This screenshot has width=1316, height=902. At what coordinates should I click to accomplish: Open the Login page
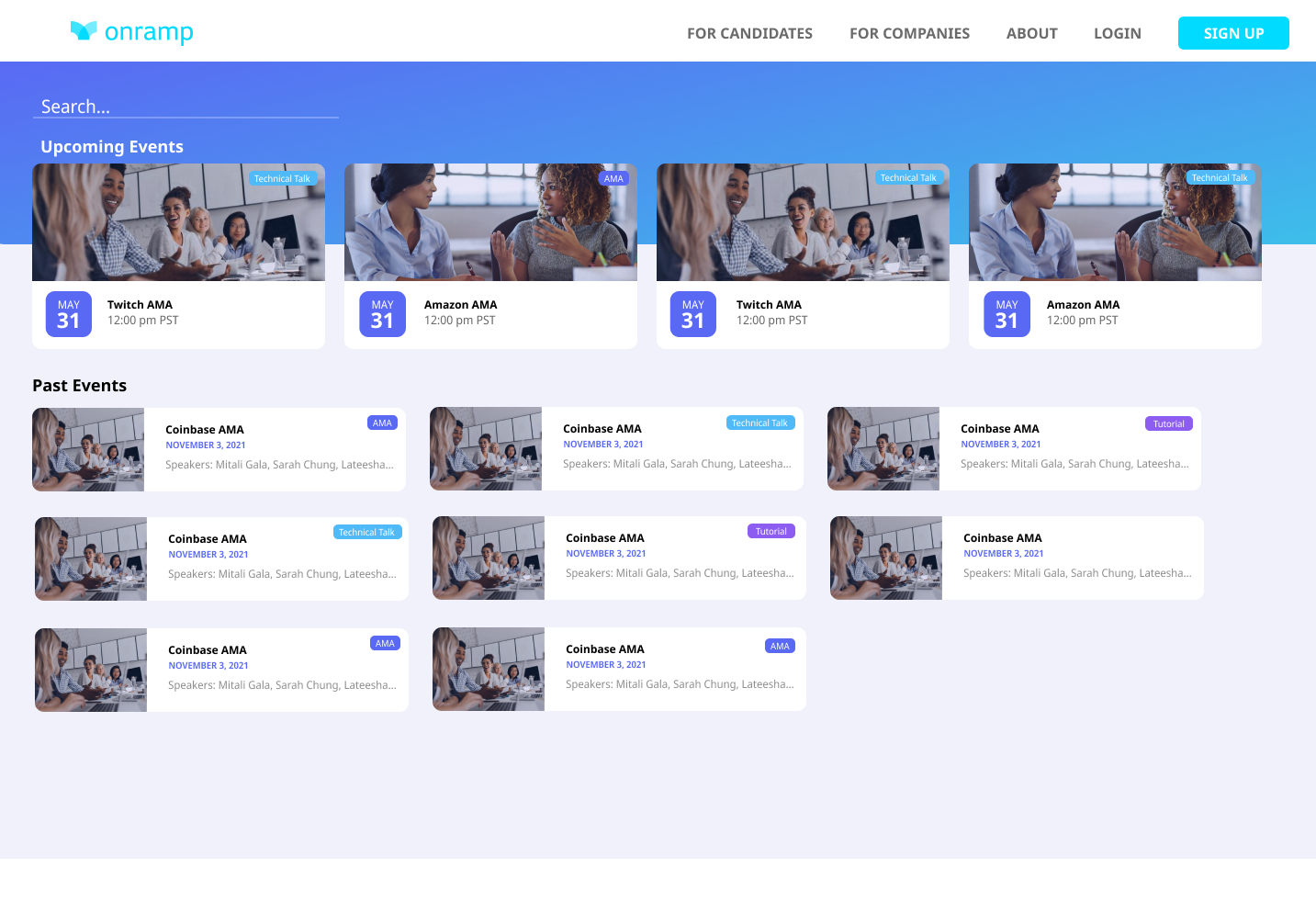pos(1117,33)
